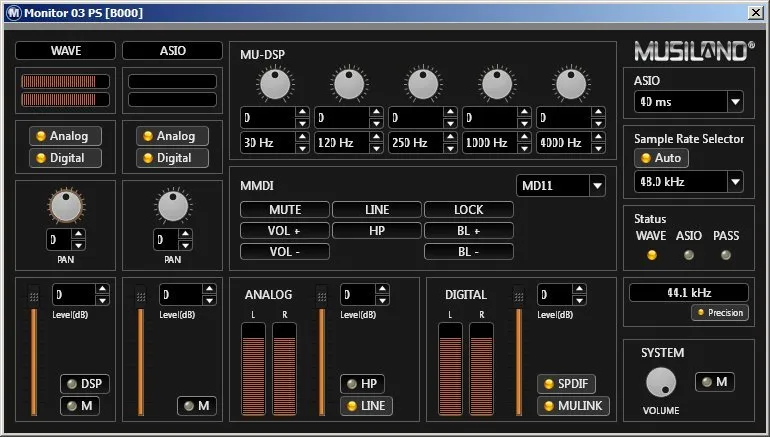Image resolution: width=770 pixels, height=437 pixels.
Task: Click the MMDI LINE button
Action: click(x=377, y=210)
